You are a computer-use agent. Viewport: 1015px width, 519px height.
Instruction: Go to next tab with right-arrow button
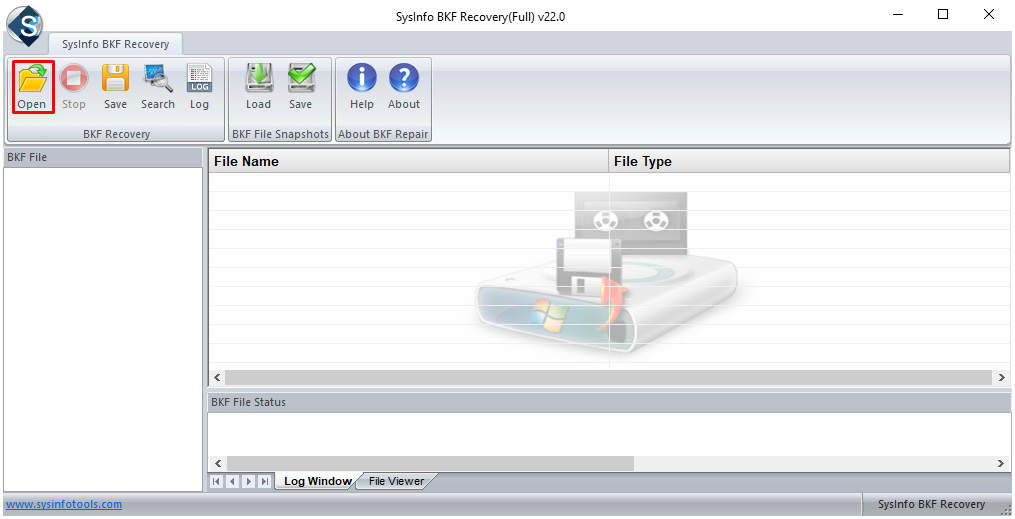pos(249,481)
